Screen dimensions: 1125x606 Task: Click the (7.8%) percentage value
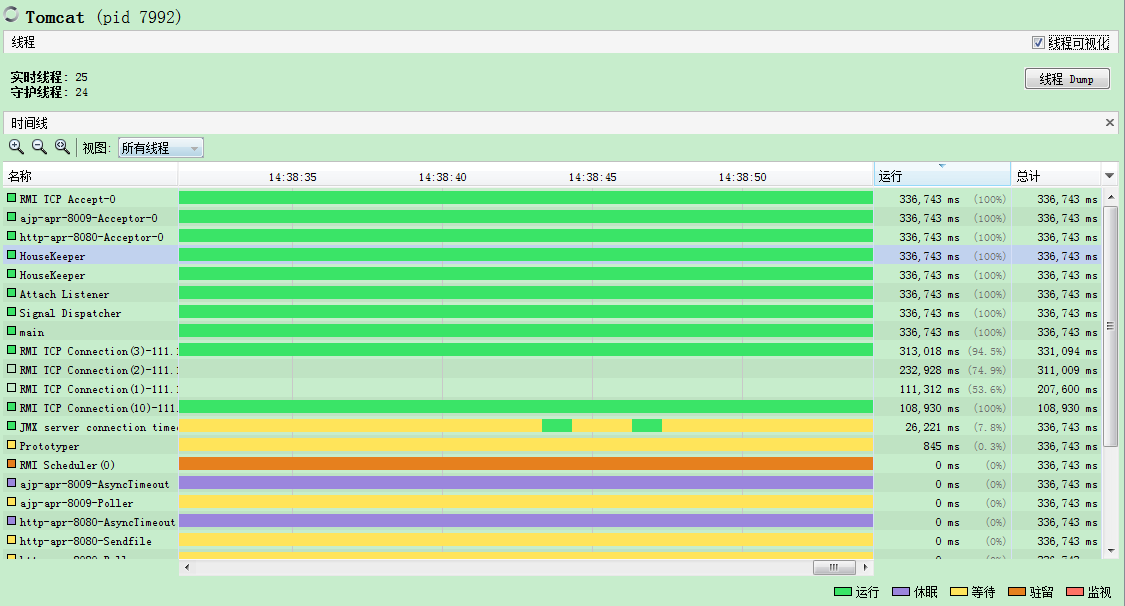pyautogui.click(x=989, y=427)
